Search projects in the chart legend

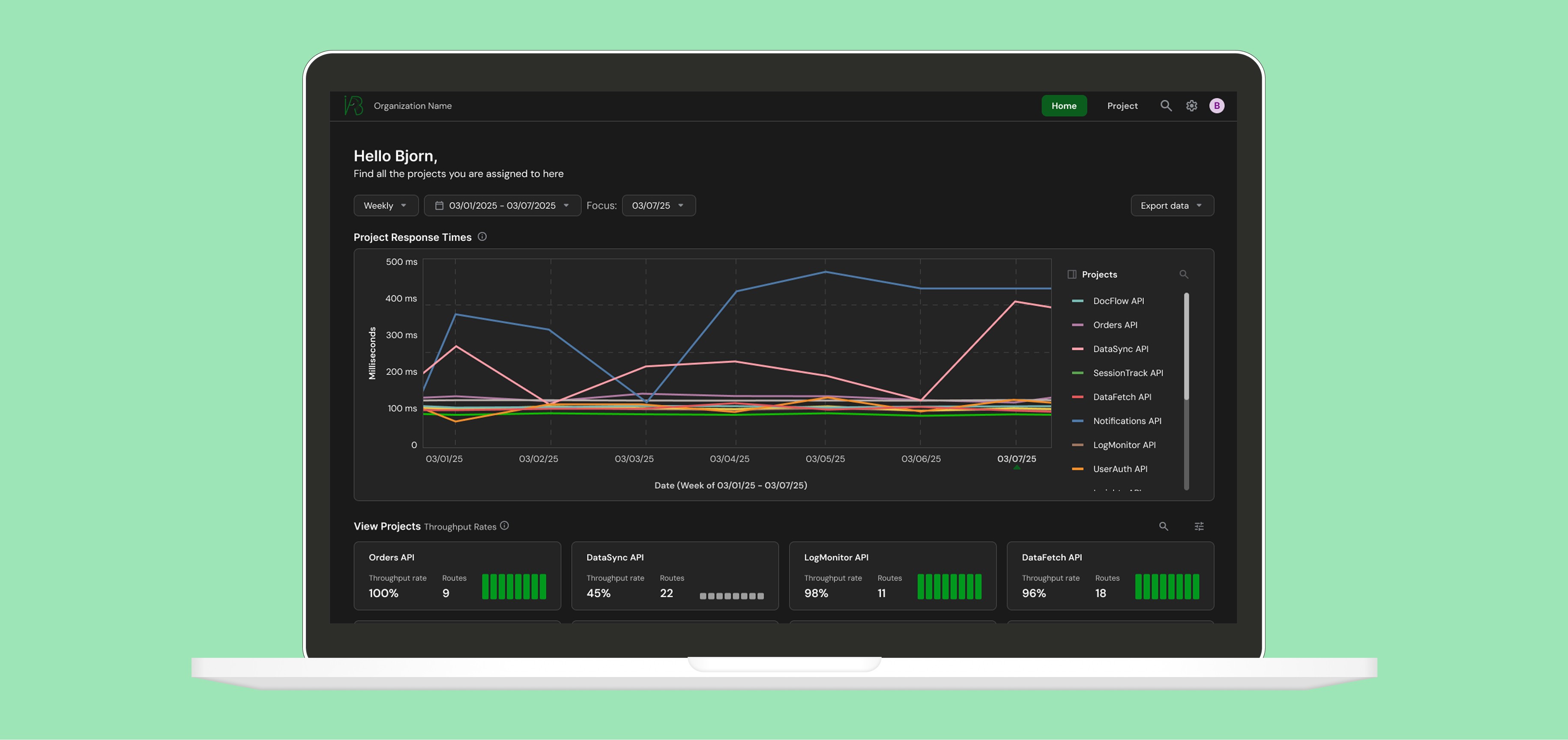point(1183,275)
